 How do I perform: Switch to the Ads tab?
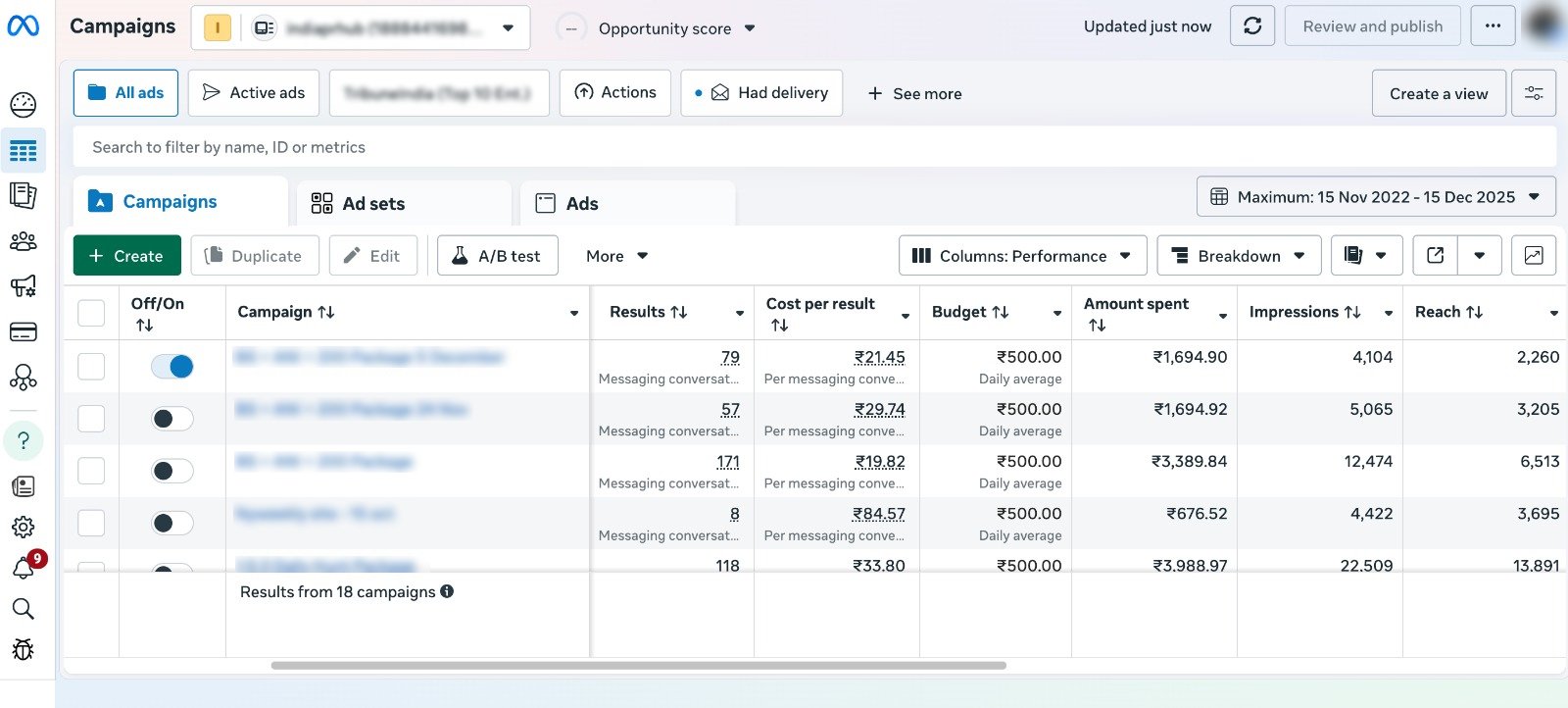coord(581,204)
